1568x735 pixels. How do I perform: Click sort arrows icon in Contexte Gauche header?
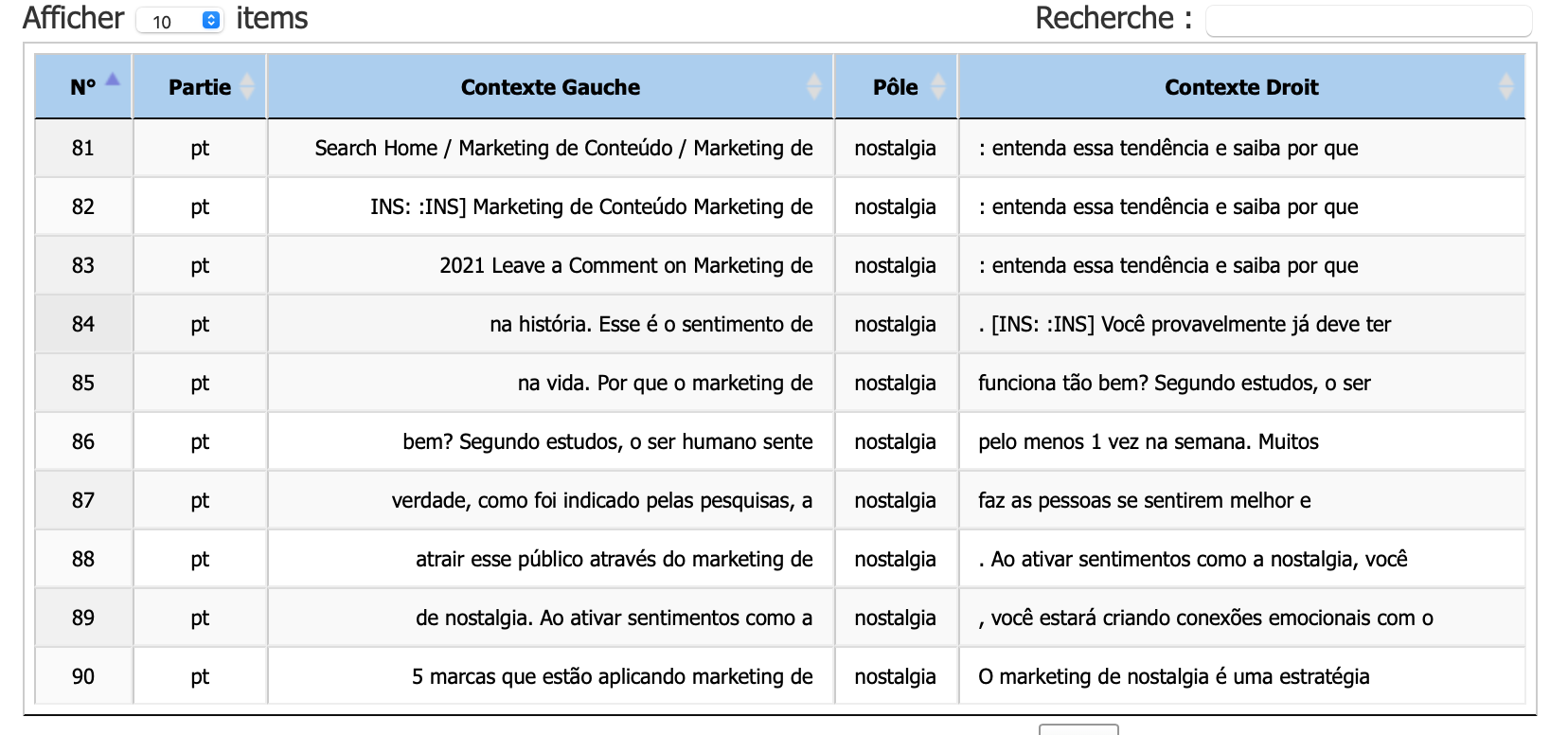813,86
